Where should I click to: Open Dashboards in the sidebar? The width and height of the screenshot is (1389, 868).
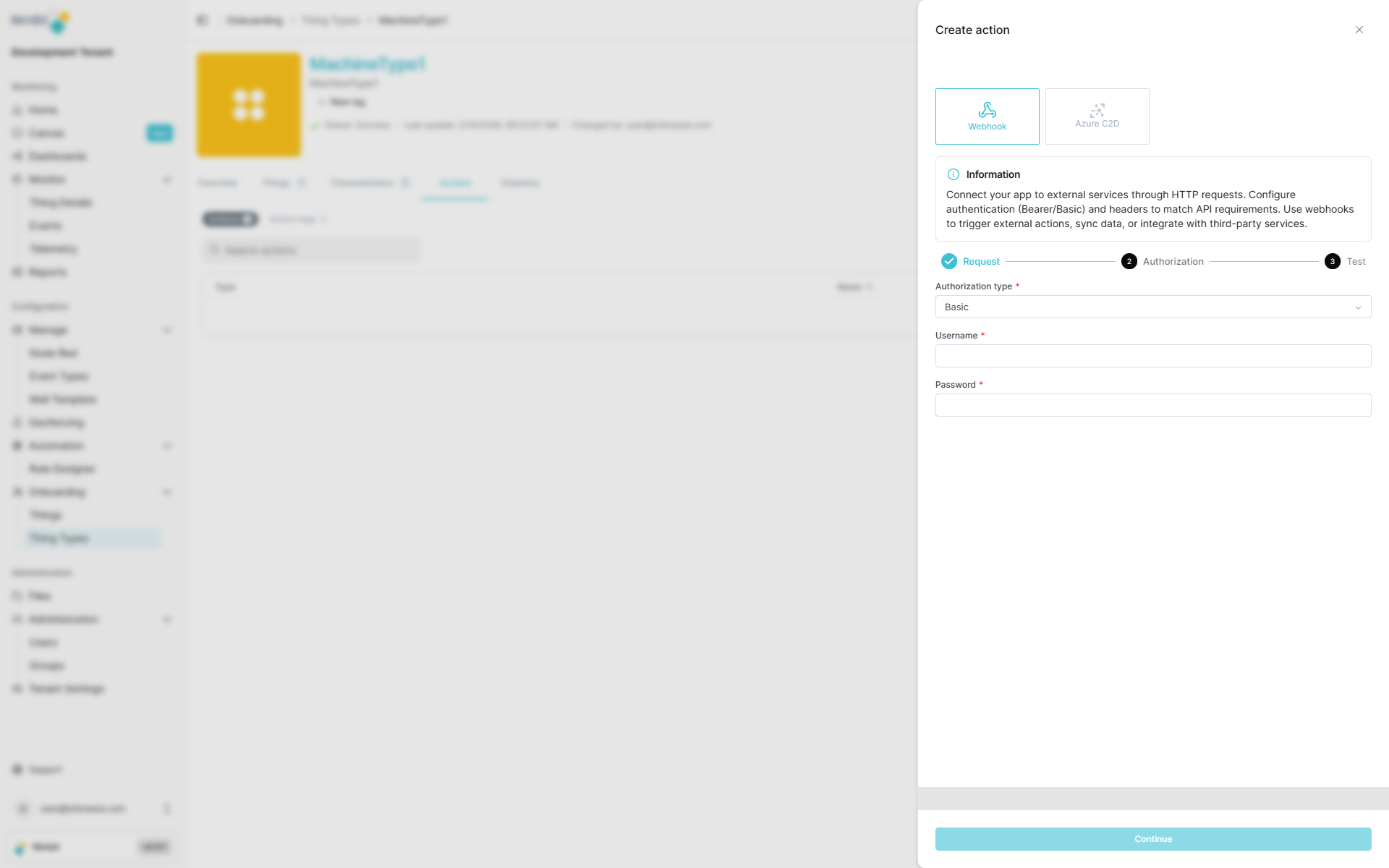57,156
